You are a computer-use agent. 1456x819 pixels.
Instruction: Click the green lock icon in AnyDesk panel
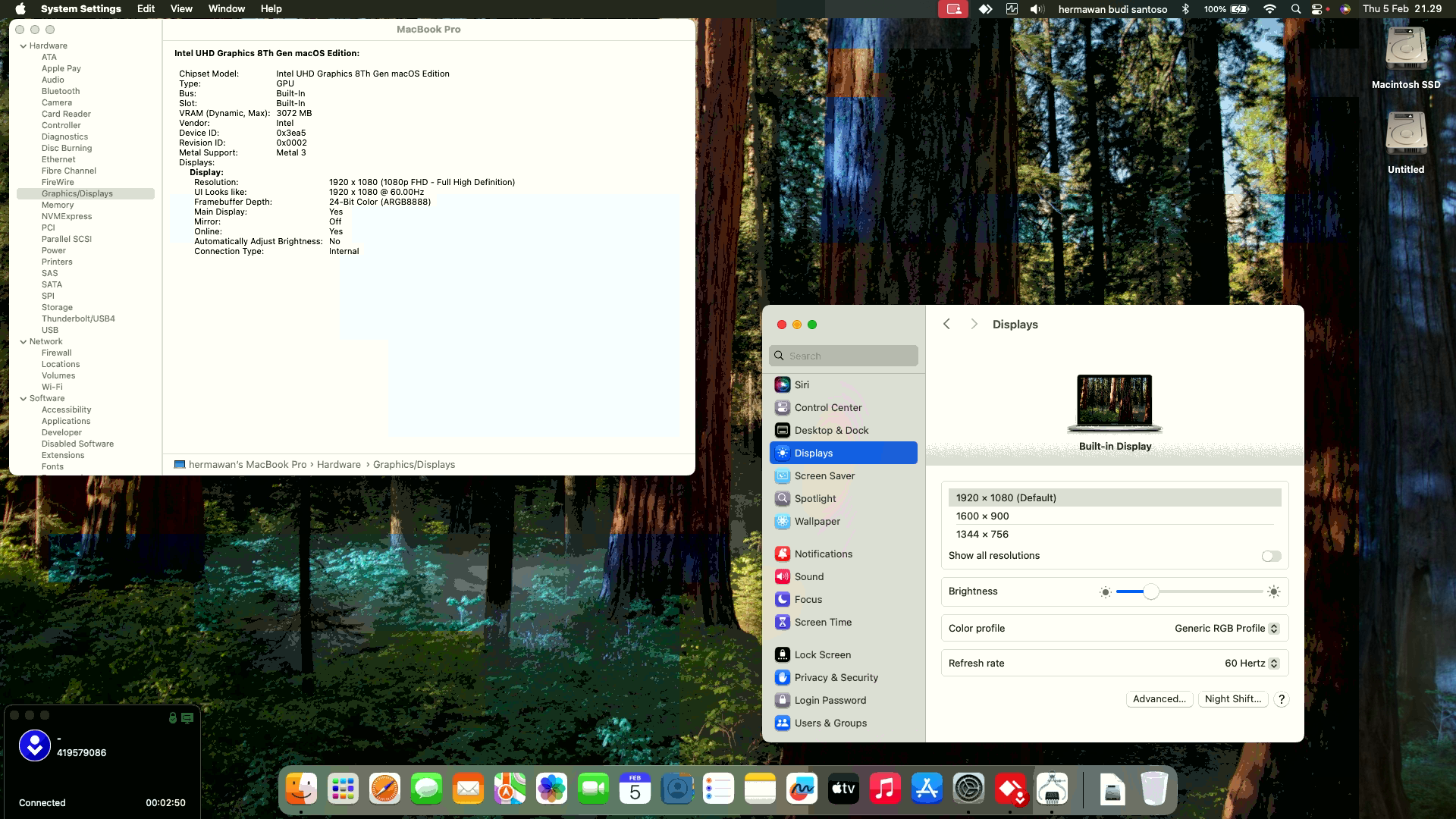(172, 717)
